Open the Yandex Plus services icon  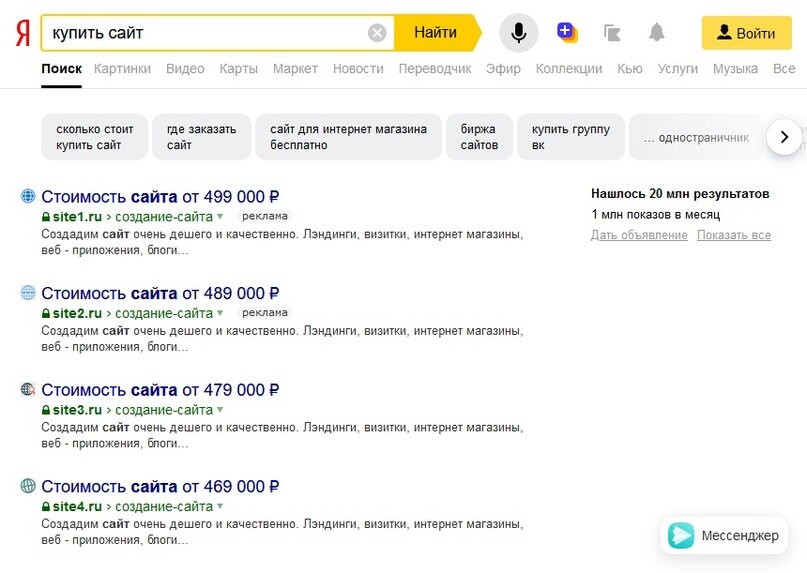tap(567, 32)
